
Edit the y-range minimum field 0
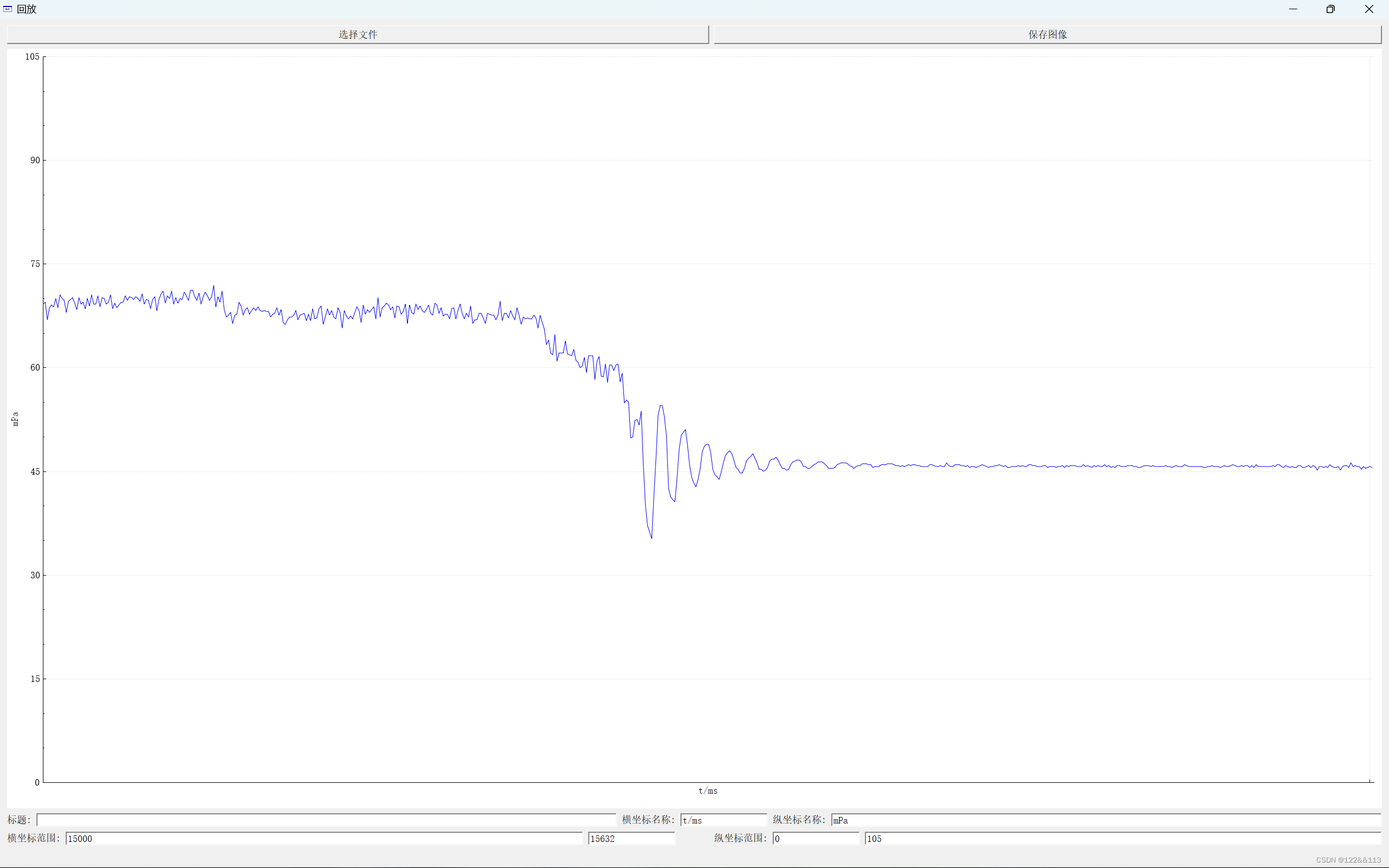point(815,838)
